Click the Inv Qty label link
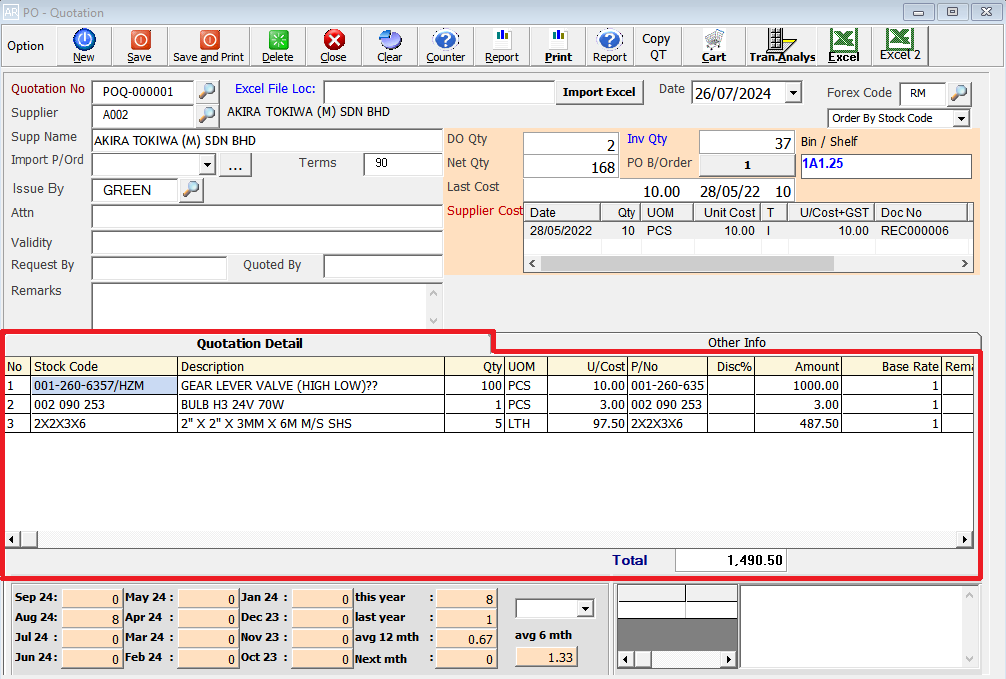This screenshot has height=679, width=1006. (x=647, y=139)
